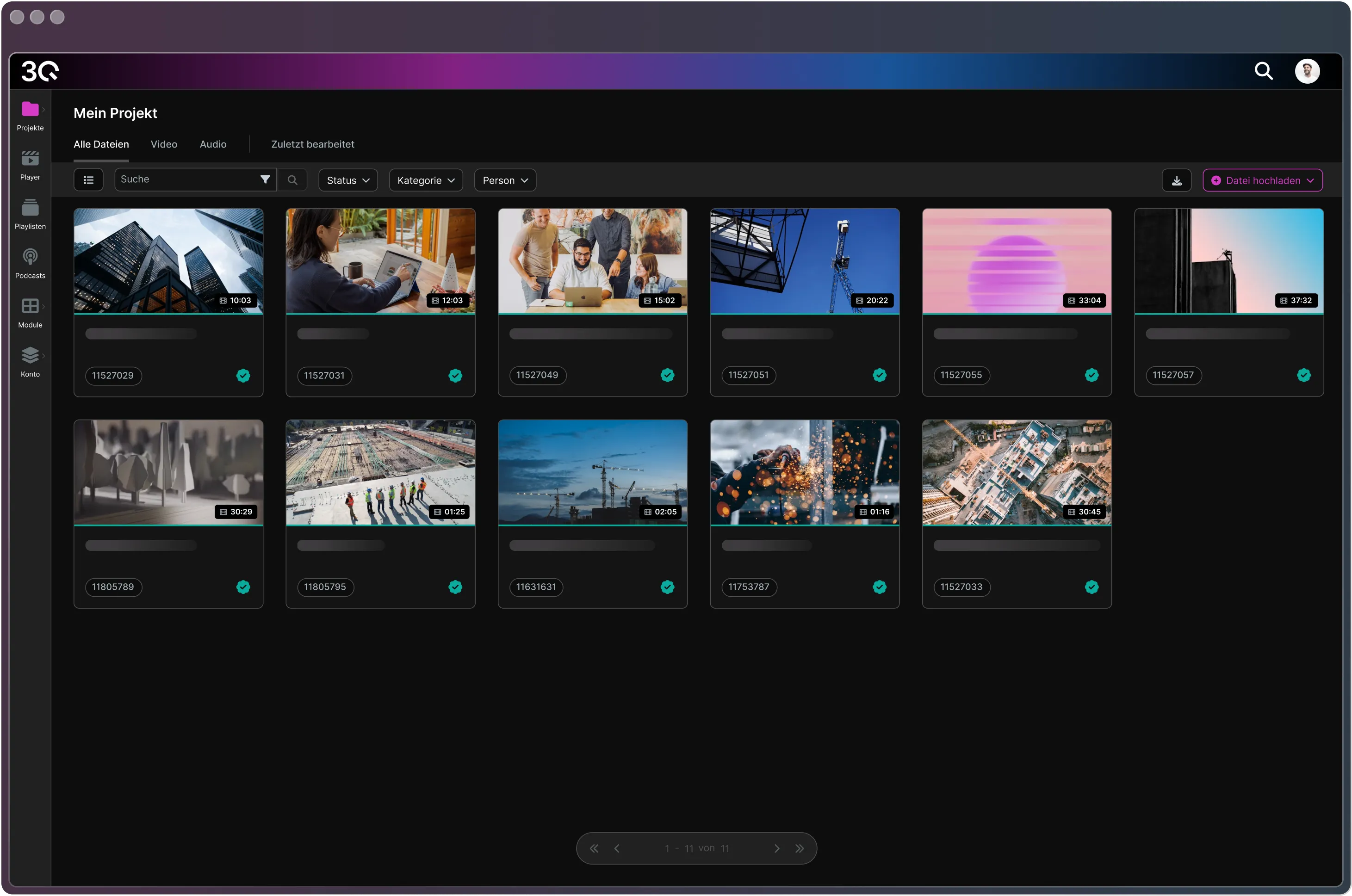Click status checkmark of file 11527049
This screenshot has height=896, width=1352.
tap(667, 375)
